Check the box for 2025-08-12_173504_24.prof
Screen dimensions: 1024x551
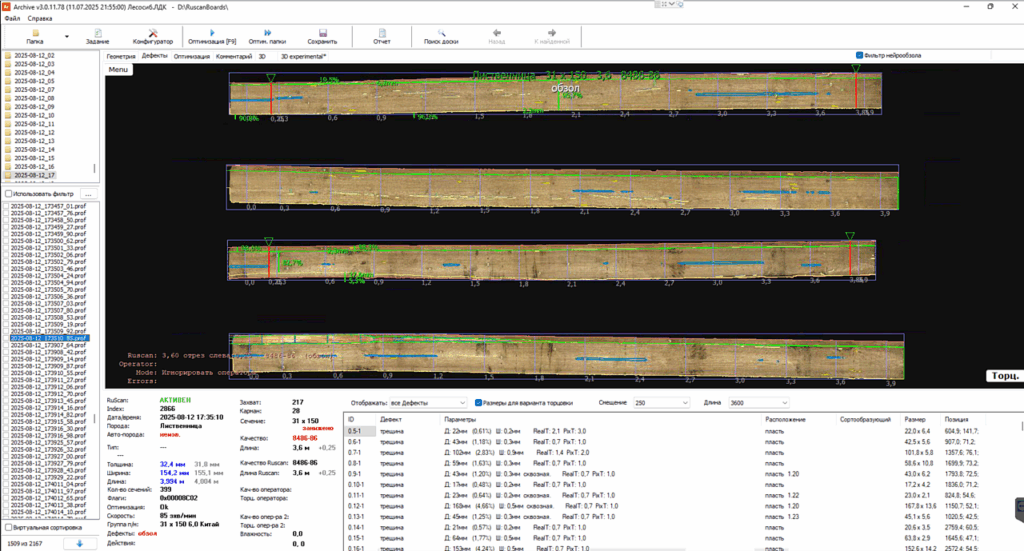point(7,276)
